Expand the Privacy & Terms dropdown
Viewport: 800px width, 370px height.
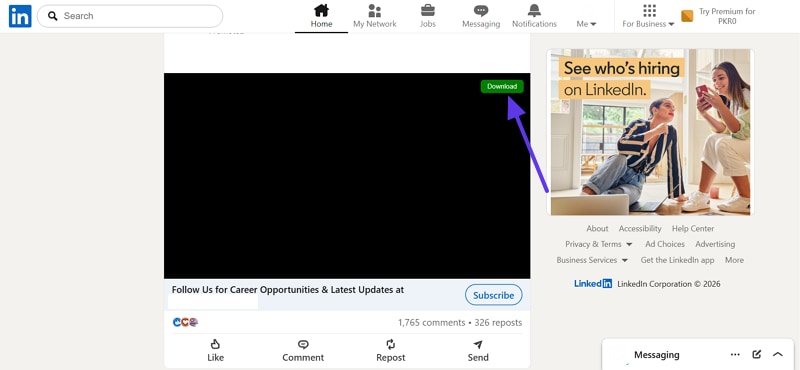point(598,244)
